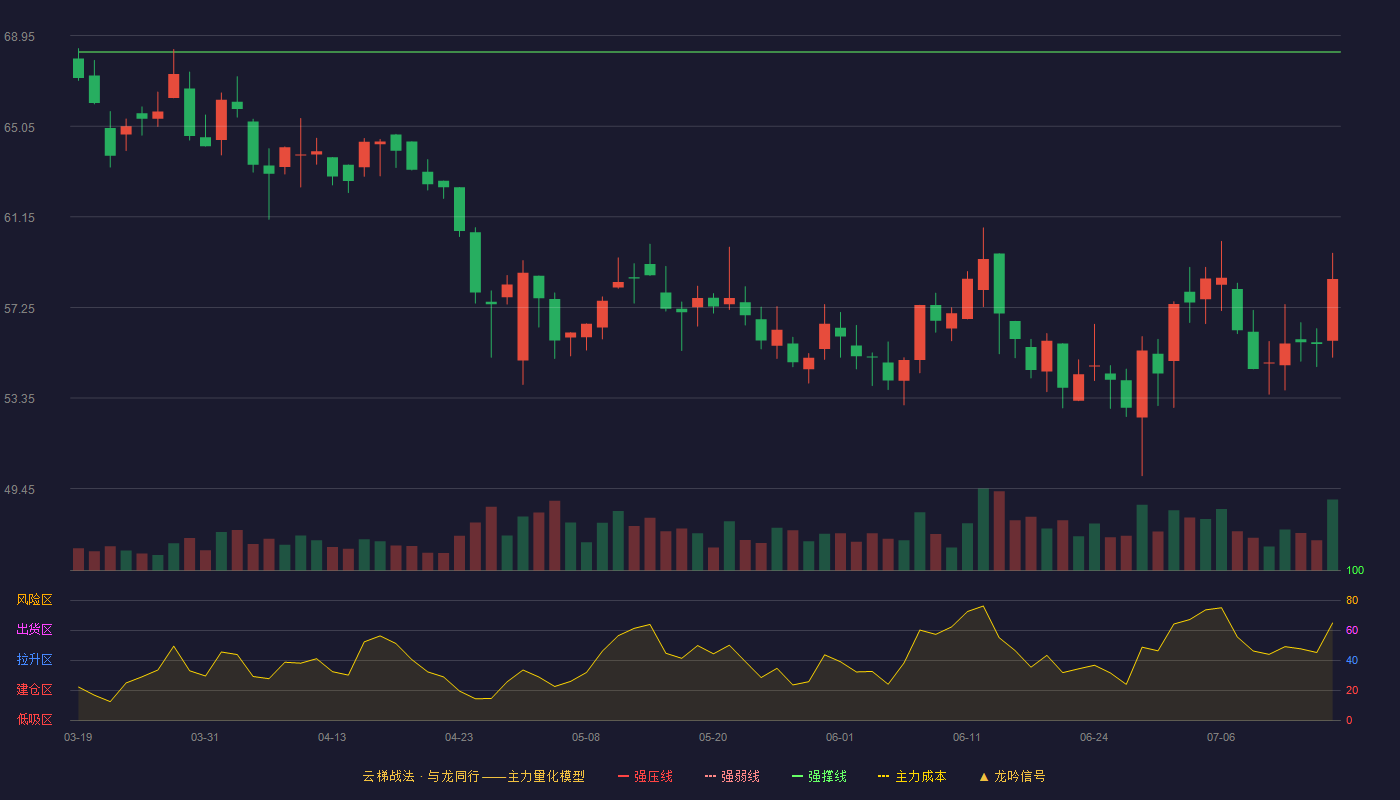Click the red 20 indicator axis value
The image size is (1400, 800).
[1352, 690]
